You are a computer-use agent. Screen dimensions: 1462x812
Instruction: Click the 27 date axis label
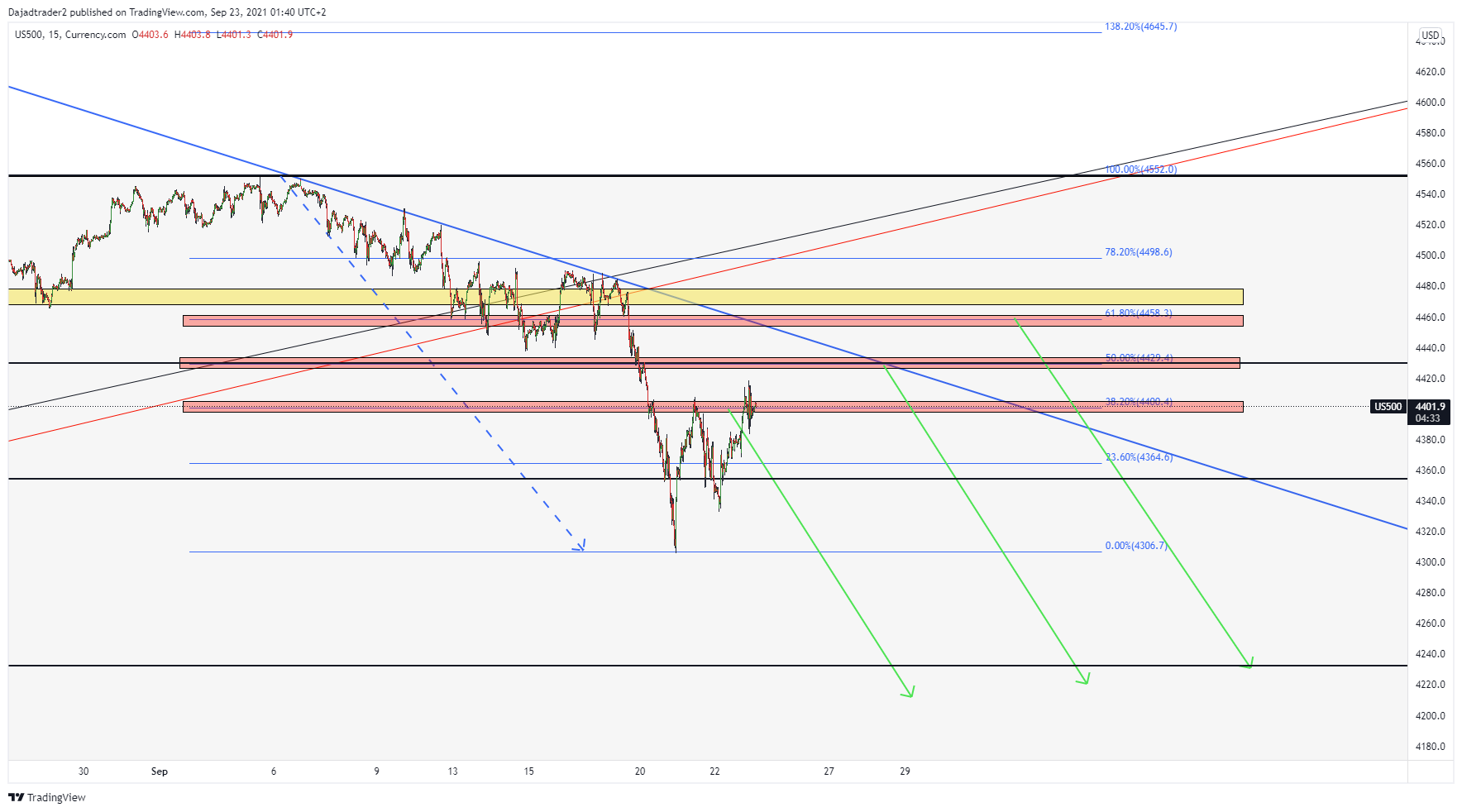[829, 771]
